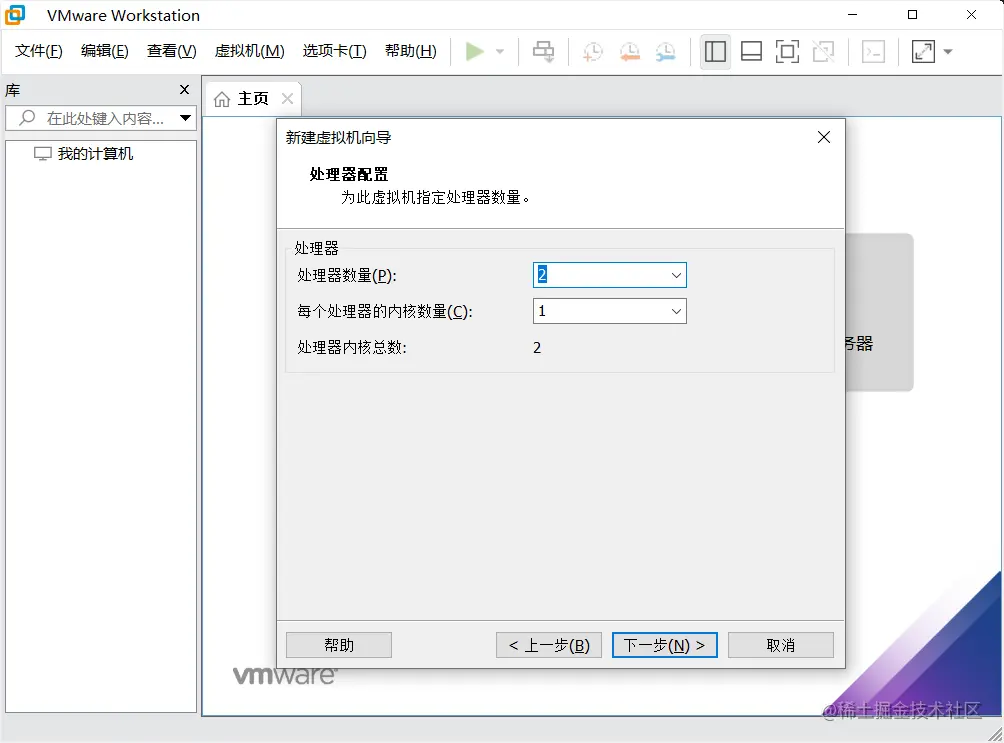The image size is (1004, 743).
Task: Enter full screen mode
Action: pos(787,51)
